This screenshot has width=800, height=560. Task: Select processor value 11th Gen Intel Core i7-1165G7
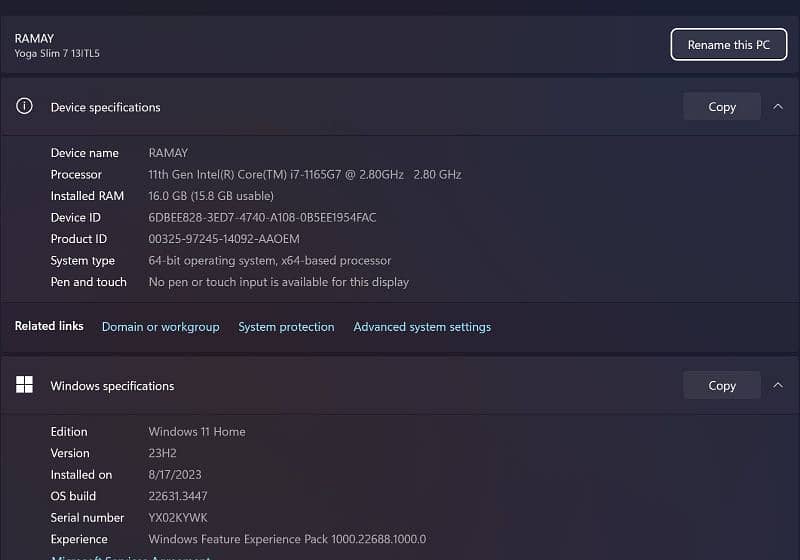pyautogui.click(x=305, y=174)
